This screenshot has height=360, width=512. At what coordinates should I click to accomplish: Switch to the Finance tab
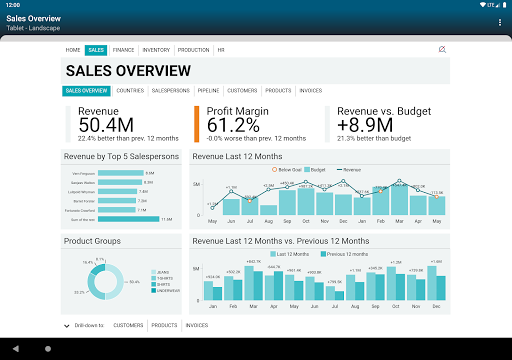123,50
